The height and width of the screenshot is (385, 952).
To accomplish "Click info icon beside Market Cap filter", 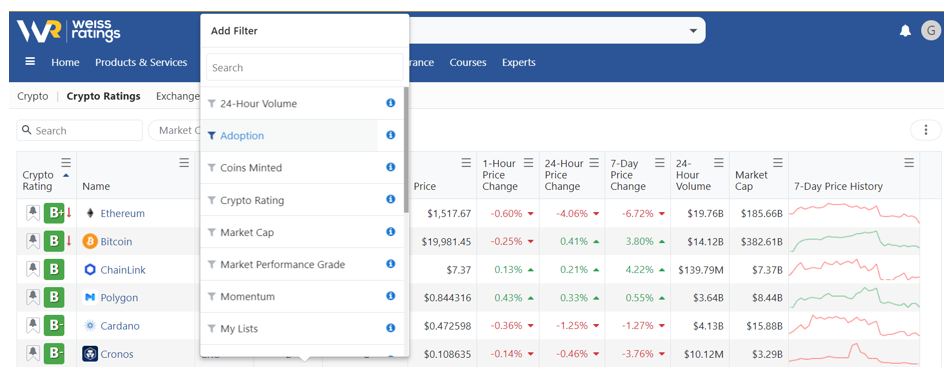I will 391,231.
